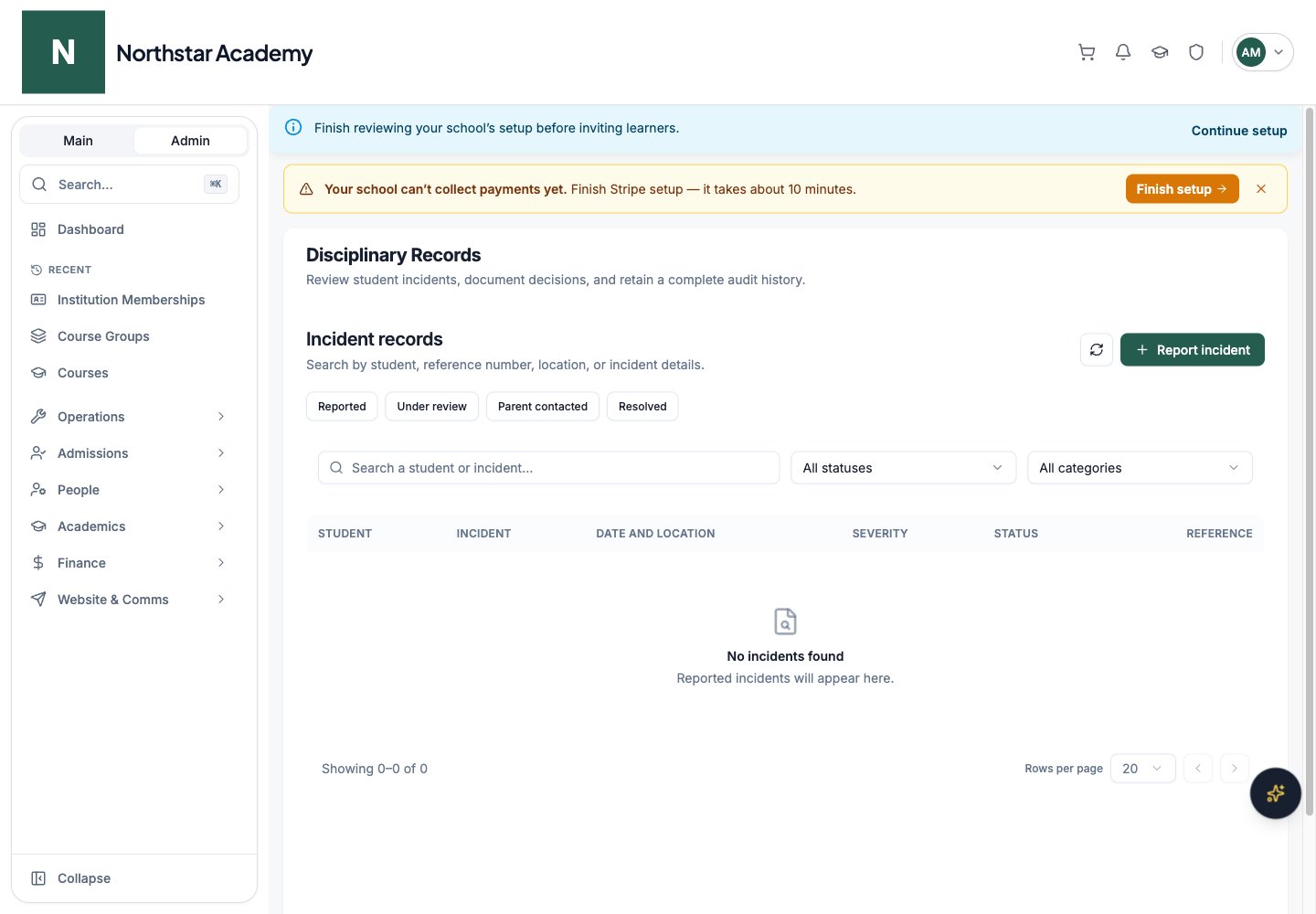This screenshot has height=914, width=1316.
Task: Open Institution Memberships
Action: tap(129, 300)
